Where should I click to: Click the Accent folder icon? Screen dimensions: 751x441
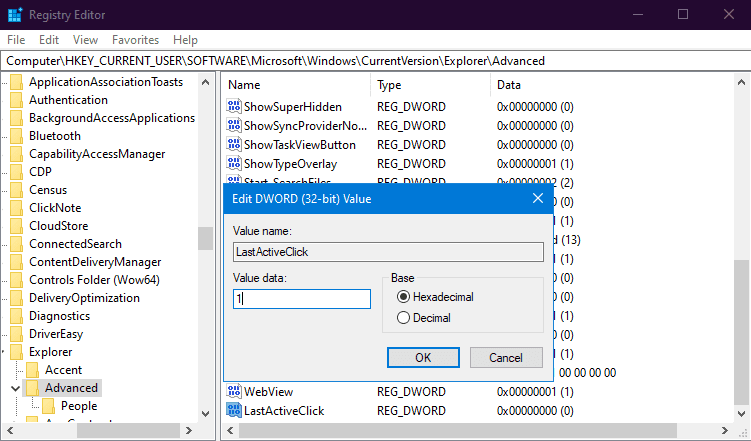point(33,370)
